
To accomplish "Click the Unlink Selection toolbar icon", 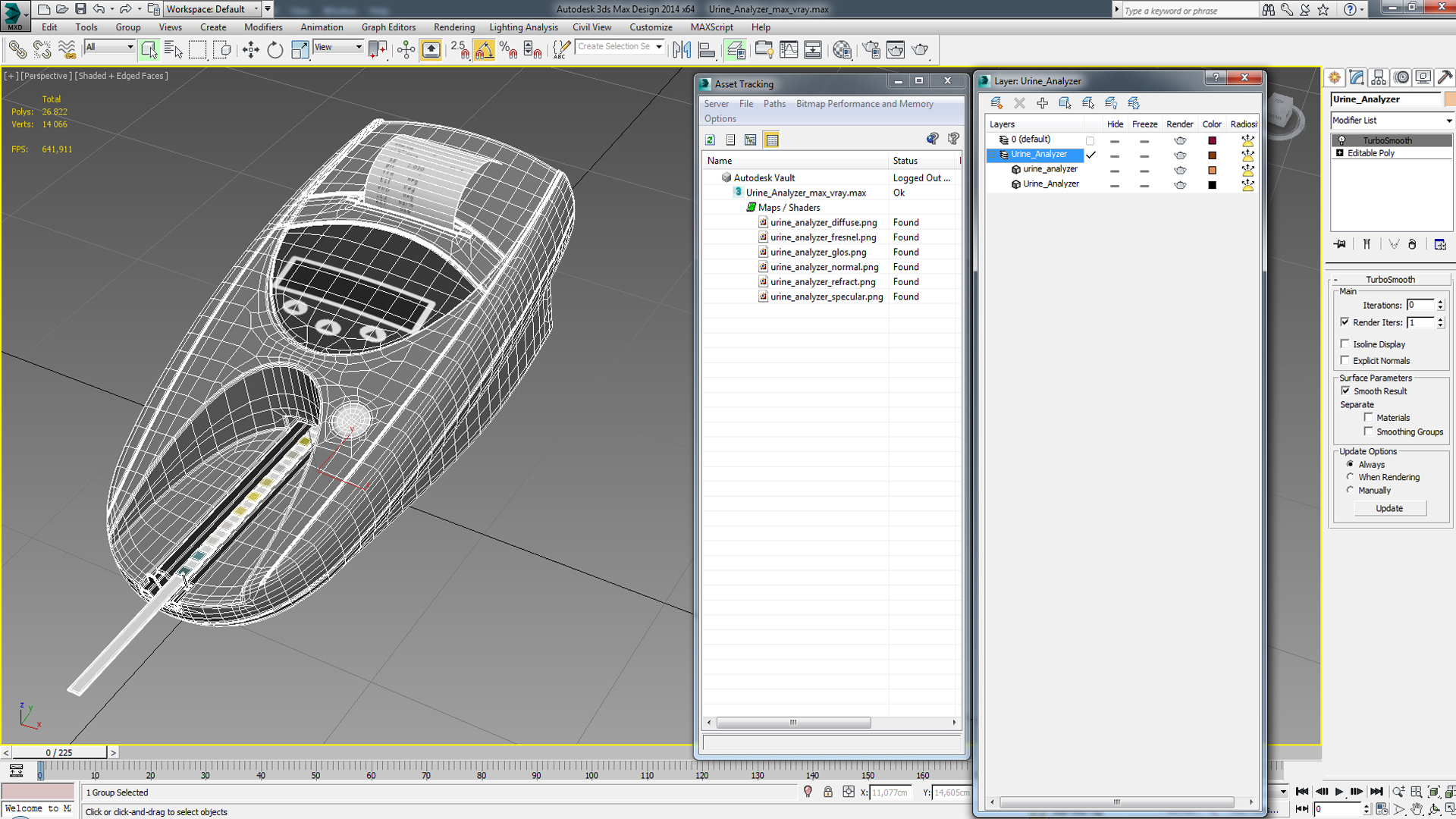I will click(42, 50).
